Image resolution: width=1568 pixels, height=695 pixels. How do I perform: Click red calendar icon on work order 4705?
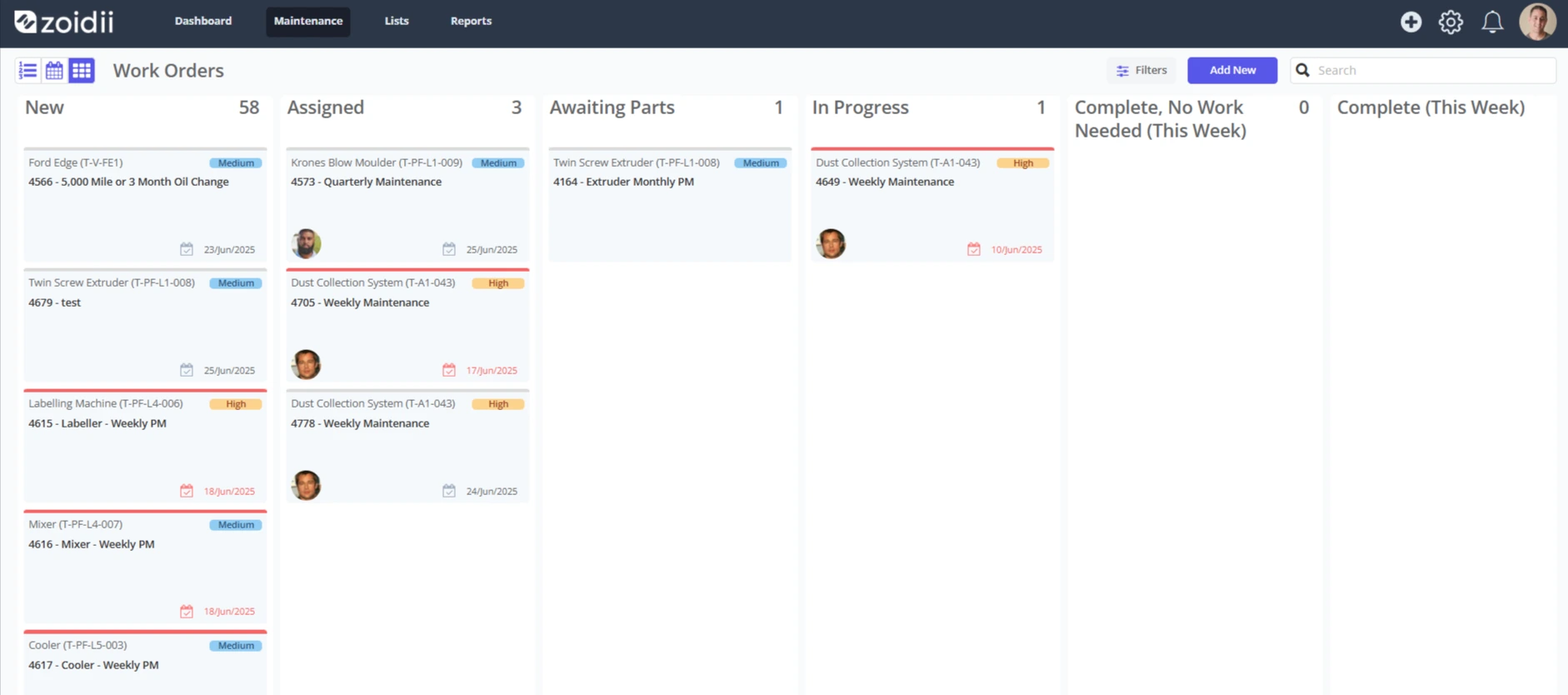[449, 370]
